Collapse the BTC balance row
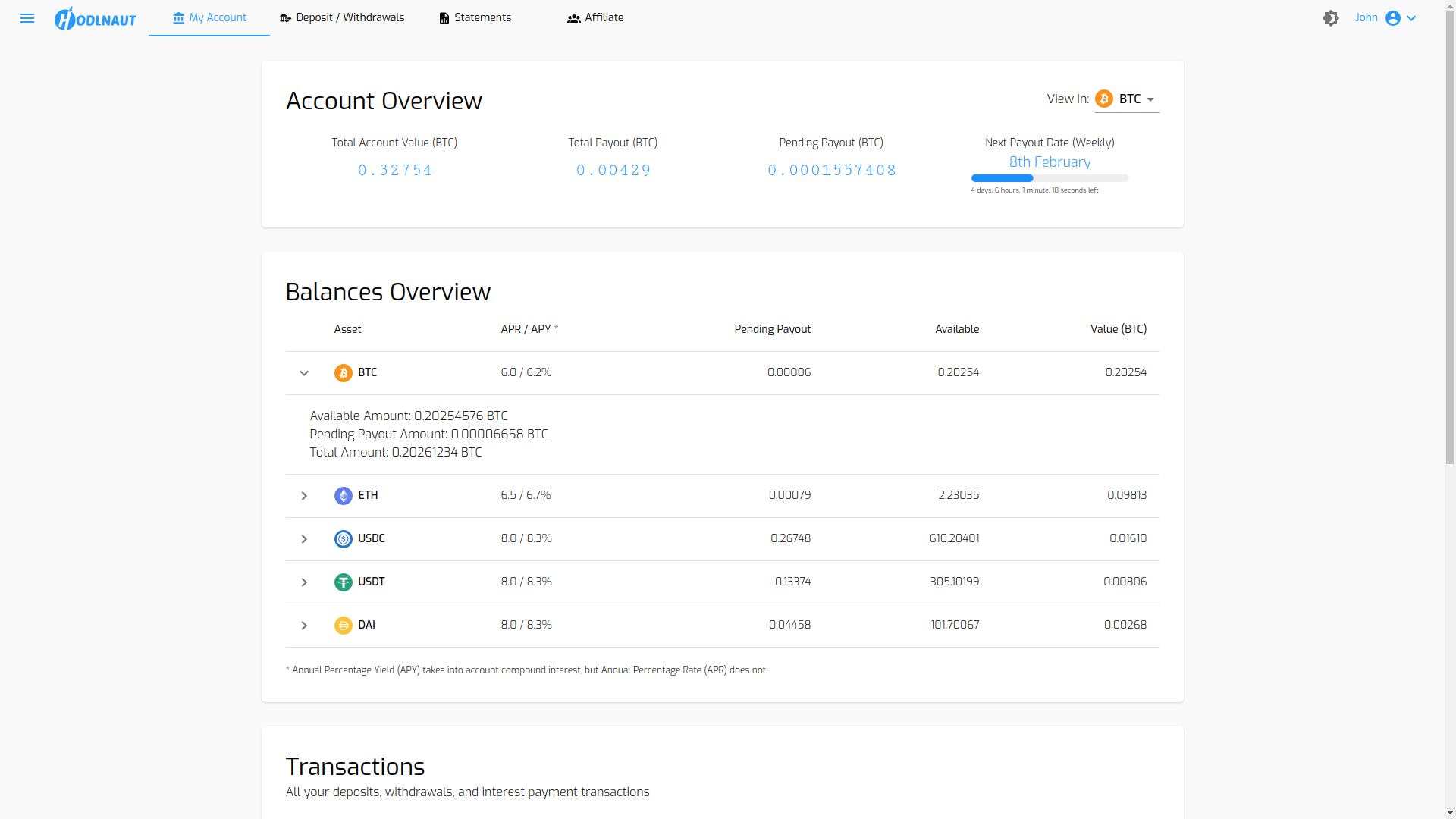The image size is (1456, 819). point(304,373)
